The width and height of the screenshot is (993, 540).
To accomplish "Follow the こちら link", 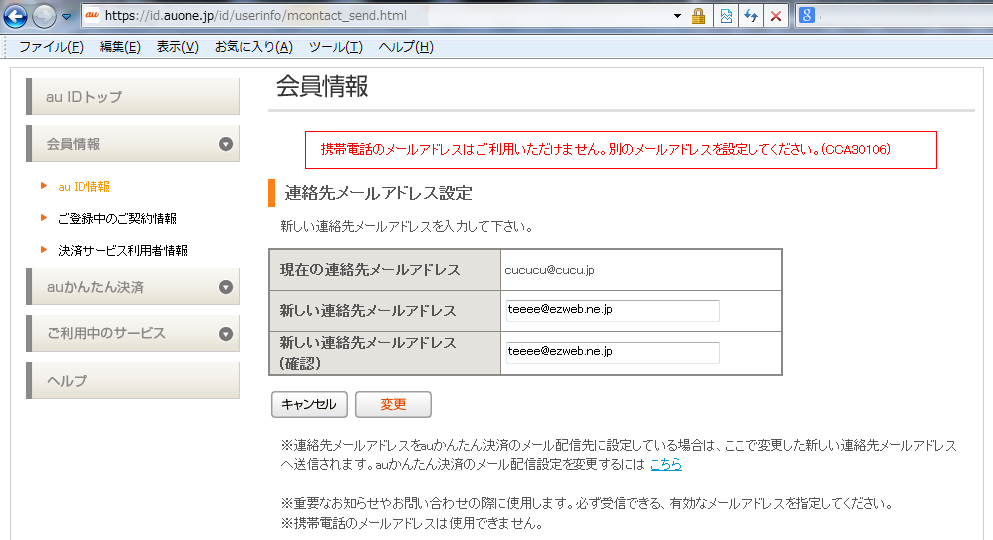I will (666, 464).
